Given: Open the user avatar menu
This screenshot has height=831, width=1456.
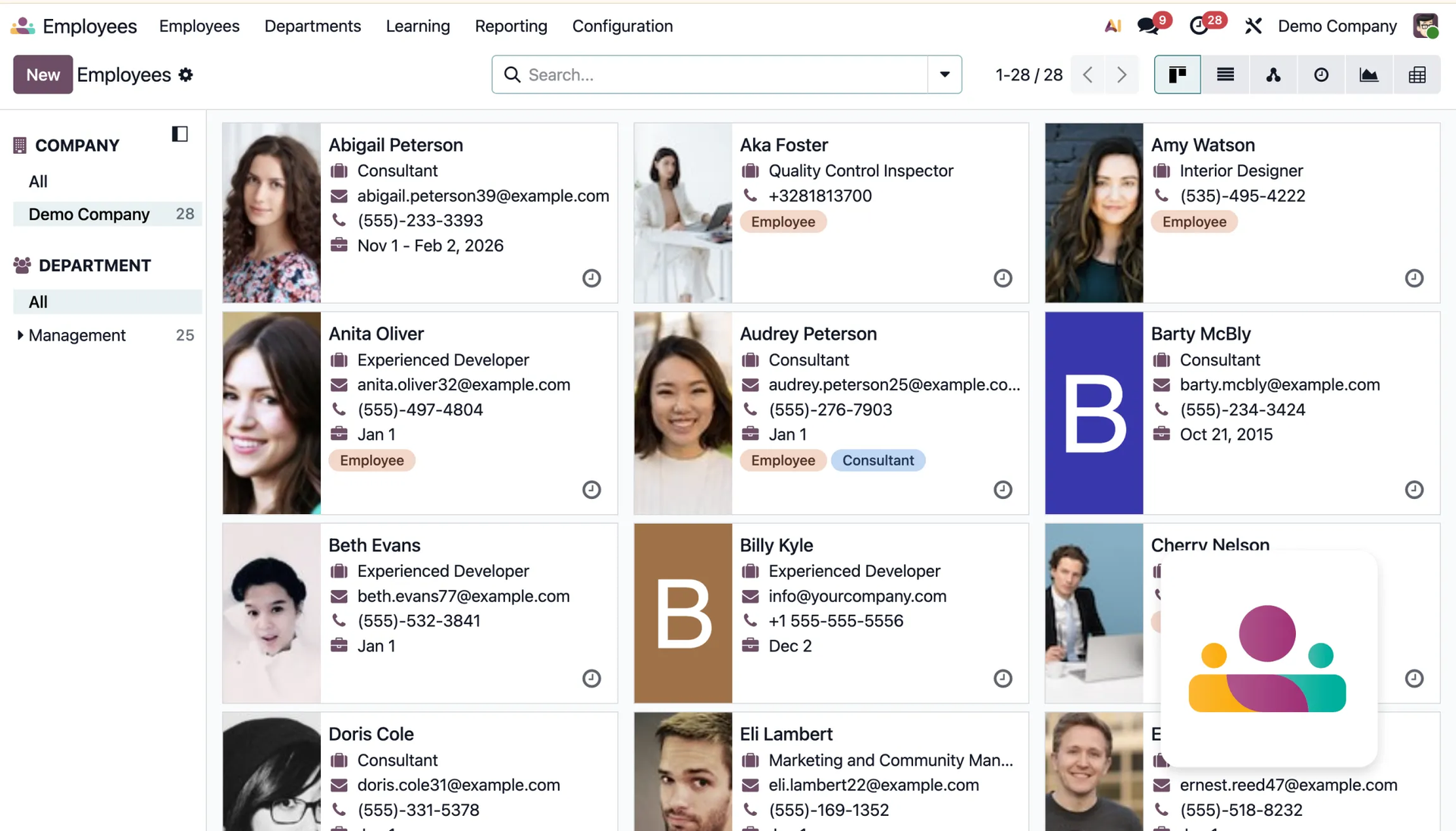Looking at the screenshot, I should [1426, 26].
